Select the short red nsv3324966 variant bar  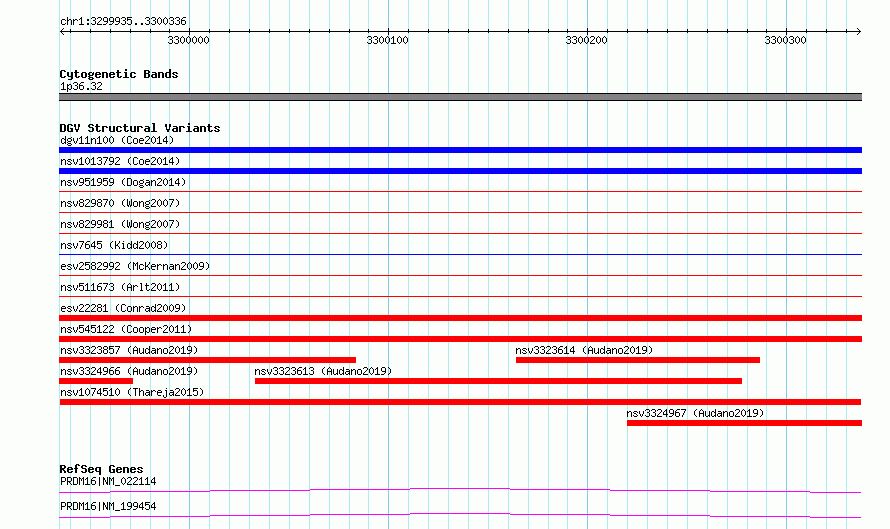[x=96, y=381]
